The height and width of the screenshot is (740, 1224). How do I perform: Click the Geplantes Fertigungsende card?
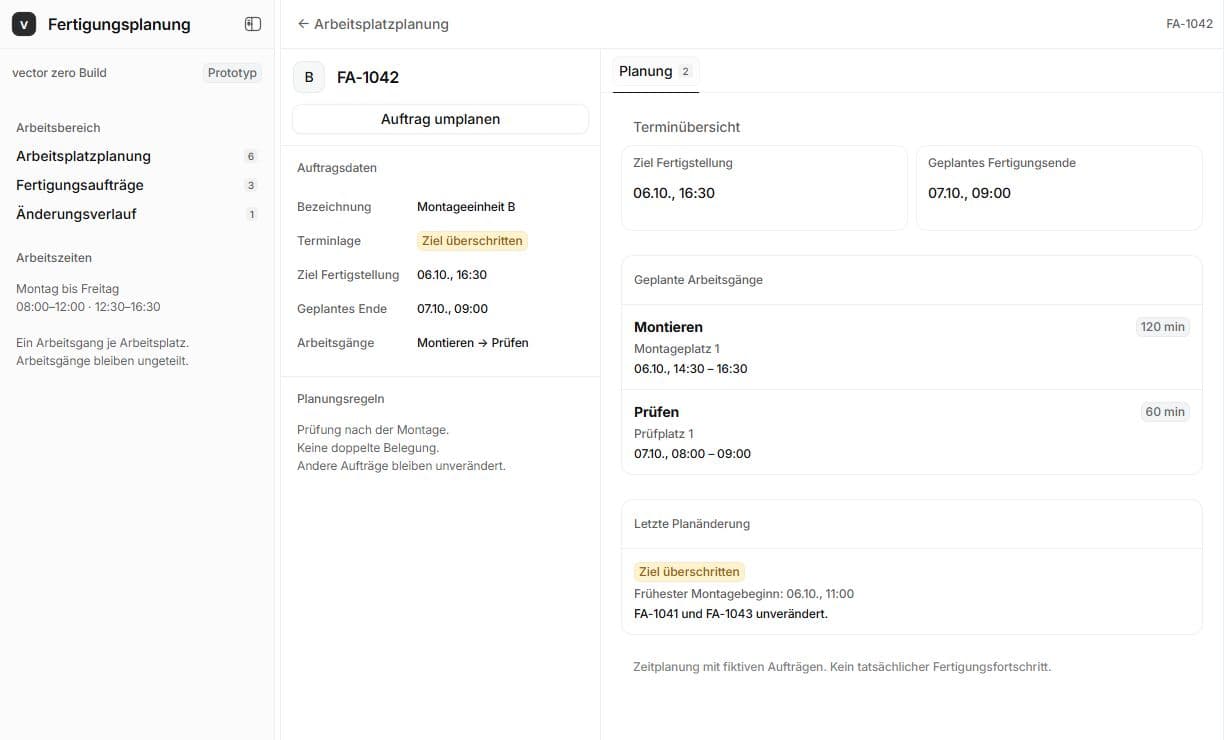click(x=1059, y=188)
